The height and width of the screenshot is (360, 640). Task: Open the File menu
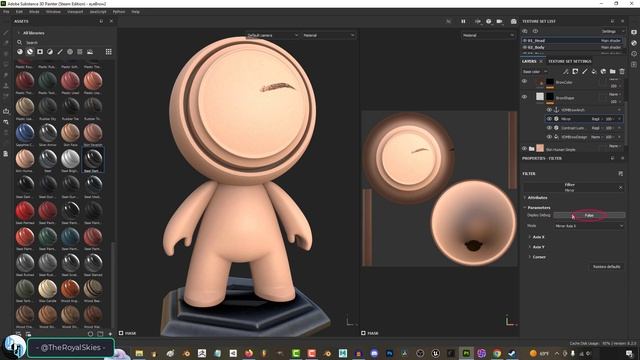tap(6, 12)
